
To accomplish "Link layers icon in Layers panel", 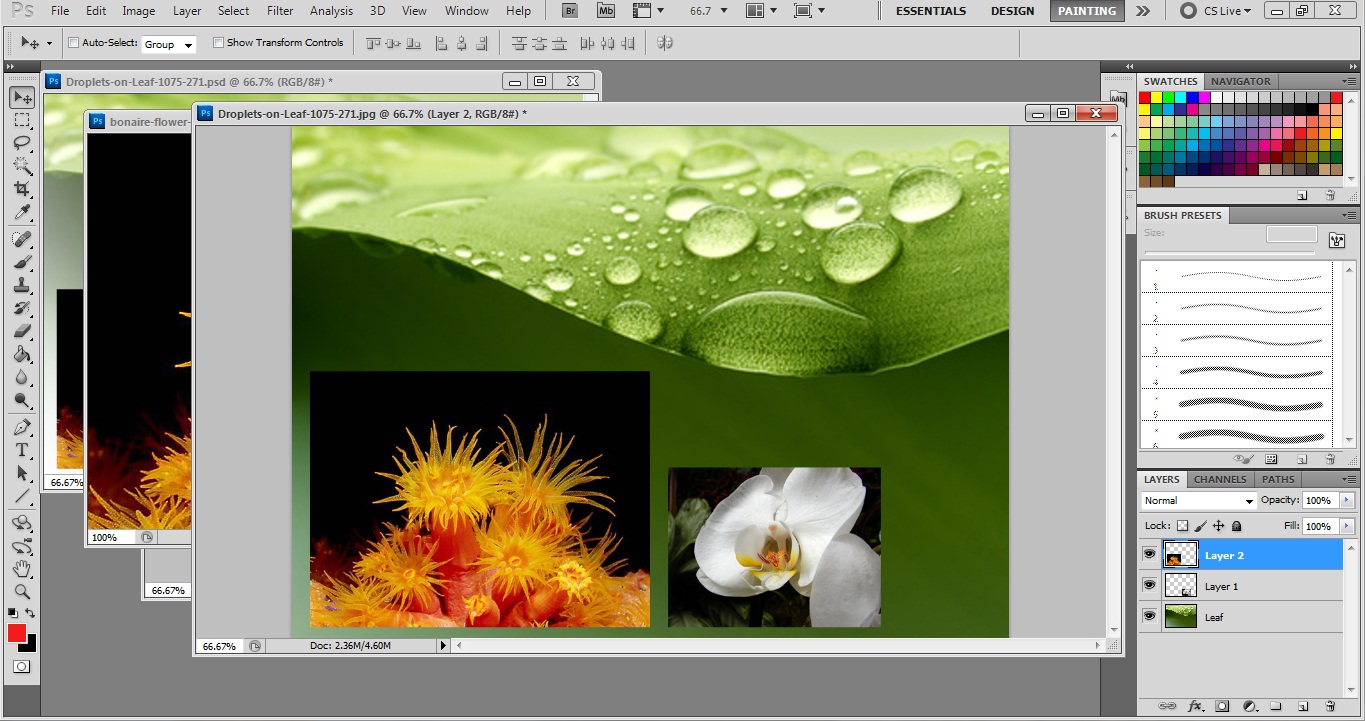I will (x=1167, y=706).
